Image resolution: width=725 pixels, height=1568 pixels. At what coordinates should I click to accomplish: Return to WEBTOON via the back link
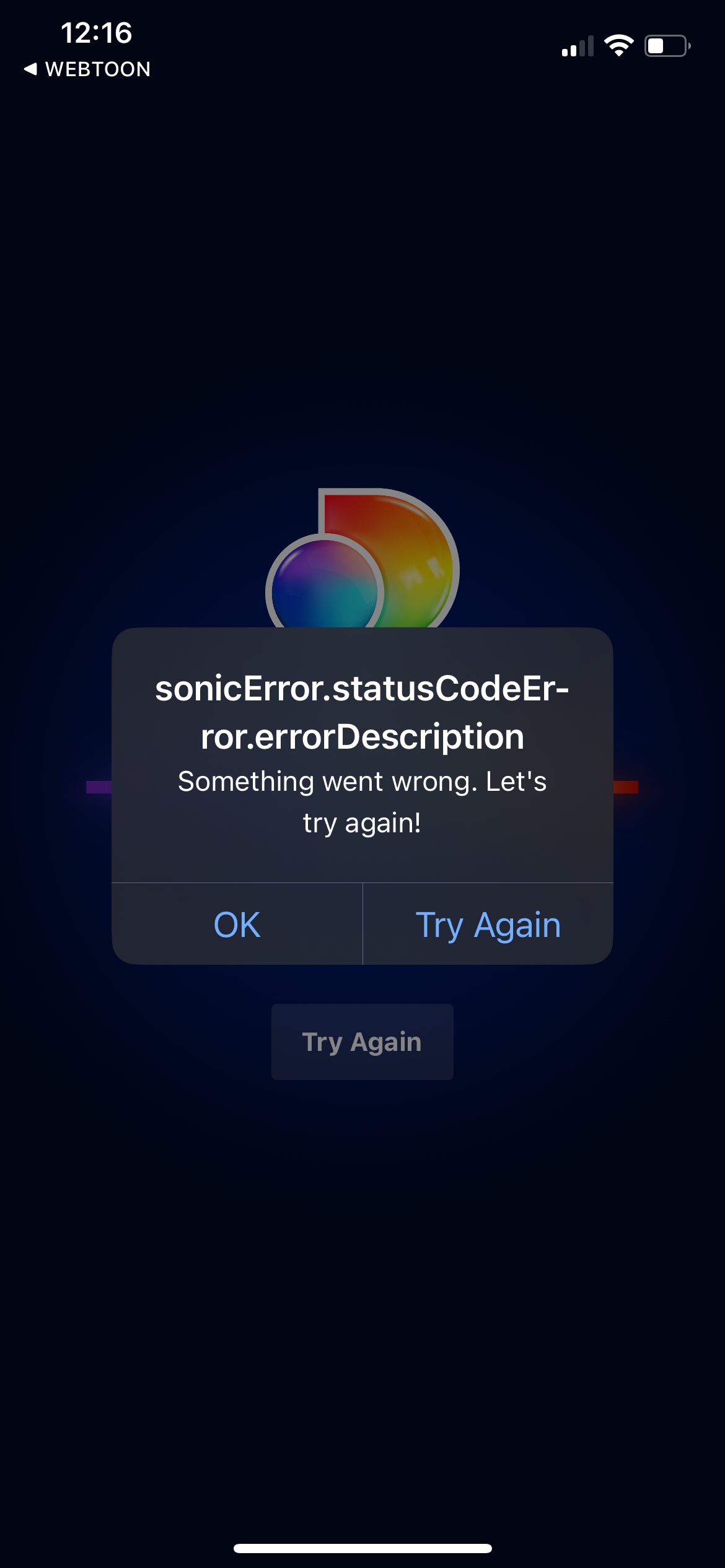click(x=87, y=69)
